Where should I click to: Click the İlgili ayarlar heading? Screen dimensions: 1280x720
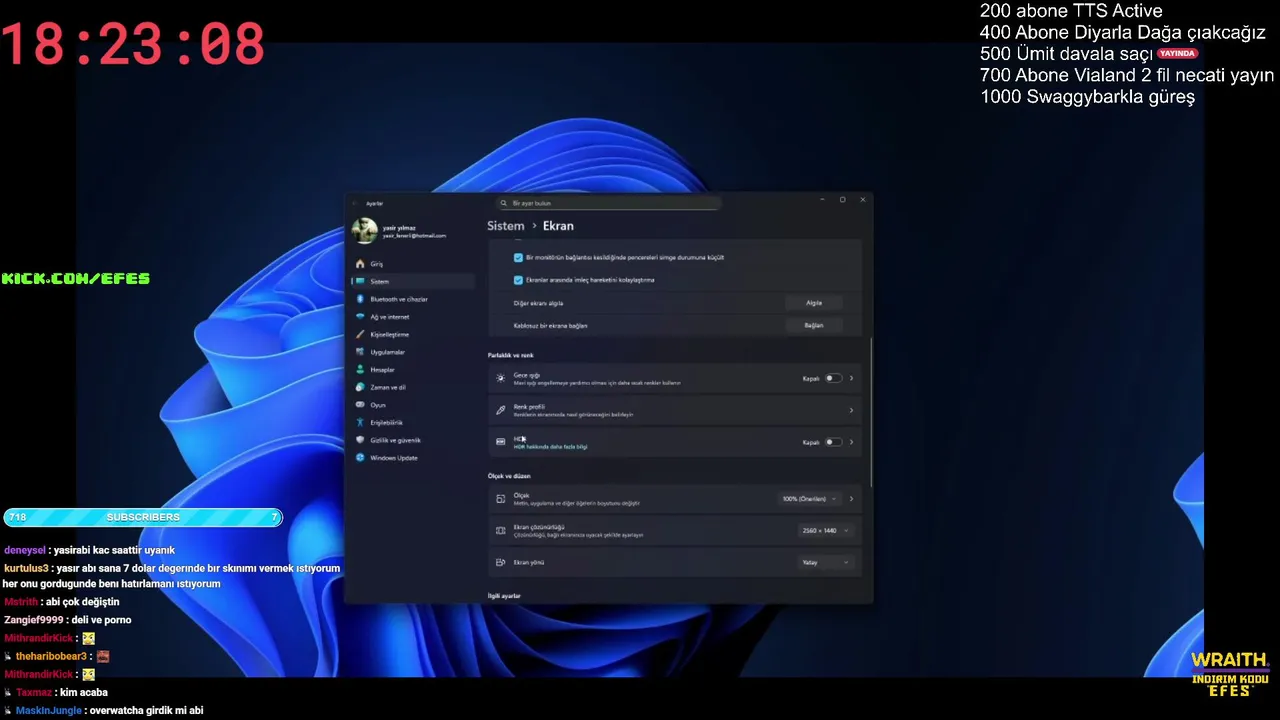[504, 596]
